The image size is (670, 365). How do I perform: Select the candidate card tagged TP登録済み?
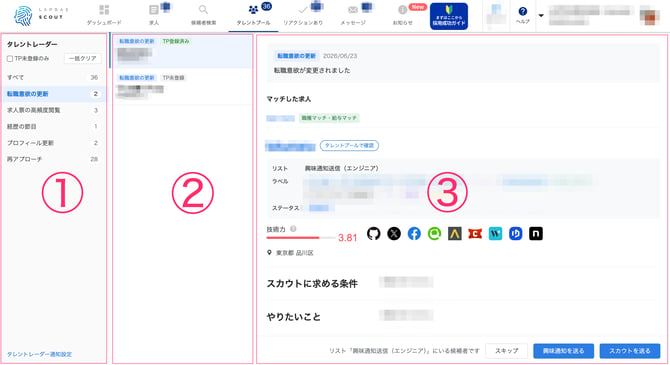[x=182, y=51]
